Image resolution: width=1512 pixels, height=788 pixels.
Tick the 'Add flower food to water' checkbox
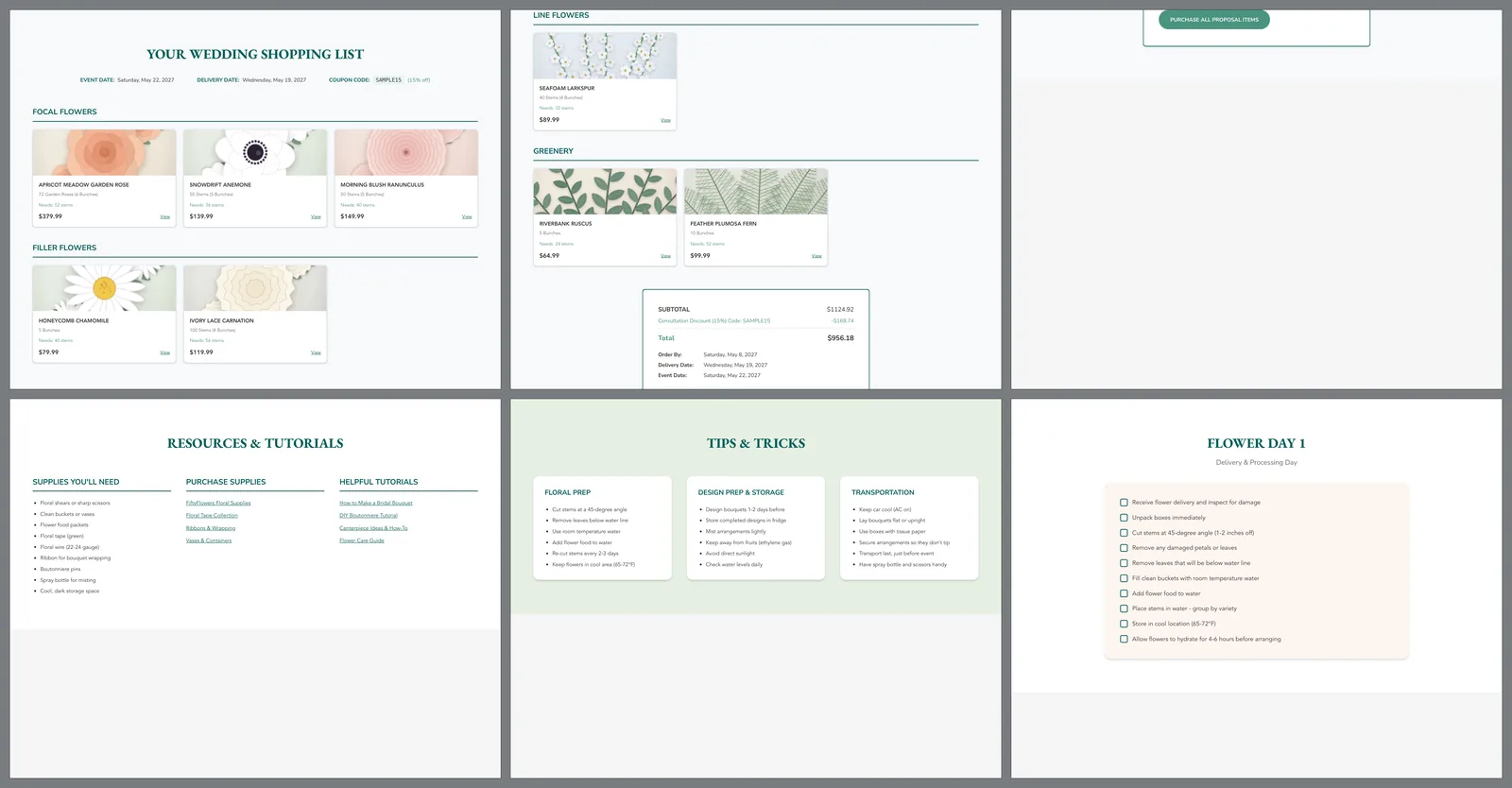pyautogui.click(x=1124, y=593)
